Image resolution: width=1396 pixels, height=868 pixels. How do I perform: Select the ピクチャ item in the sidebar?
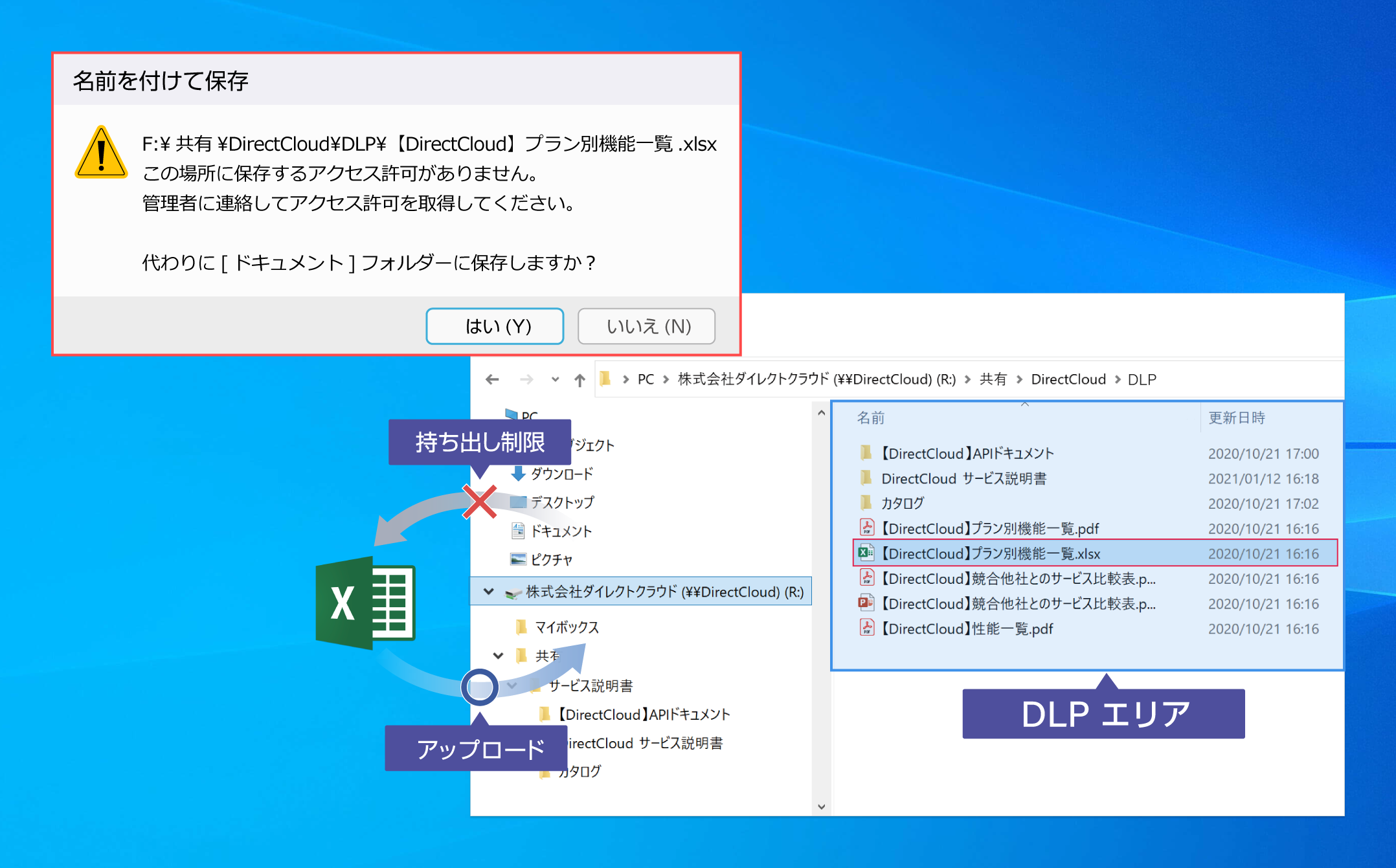(x=551, y=559)
